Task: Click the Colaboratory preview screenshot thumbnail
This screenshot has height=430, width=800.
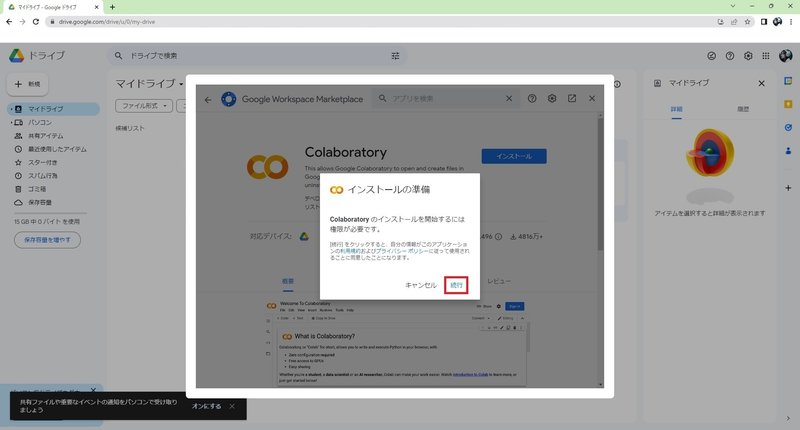Action: pyautogui.click(x=396, y=343)
